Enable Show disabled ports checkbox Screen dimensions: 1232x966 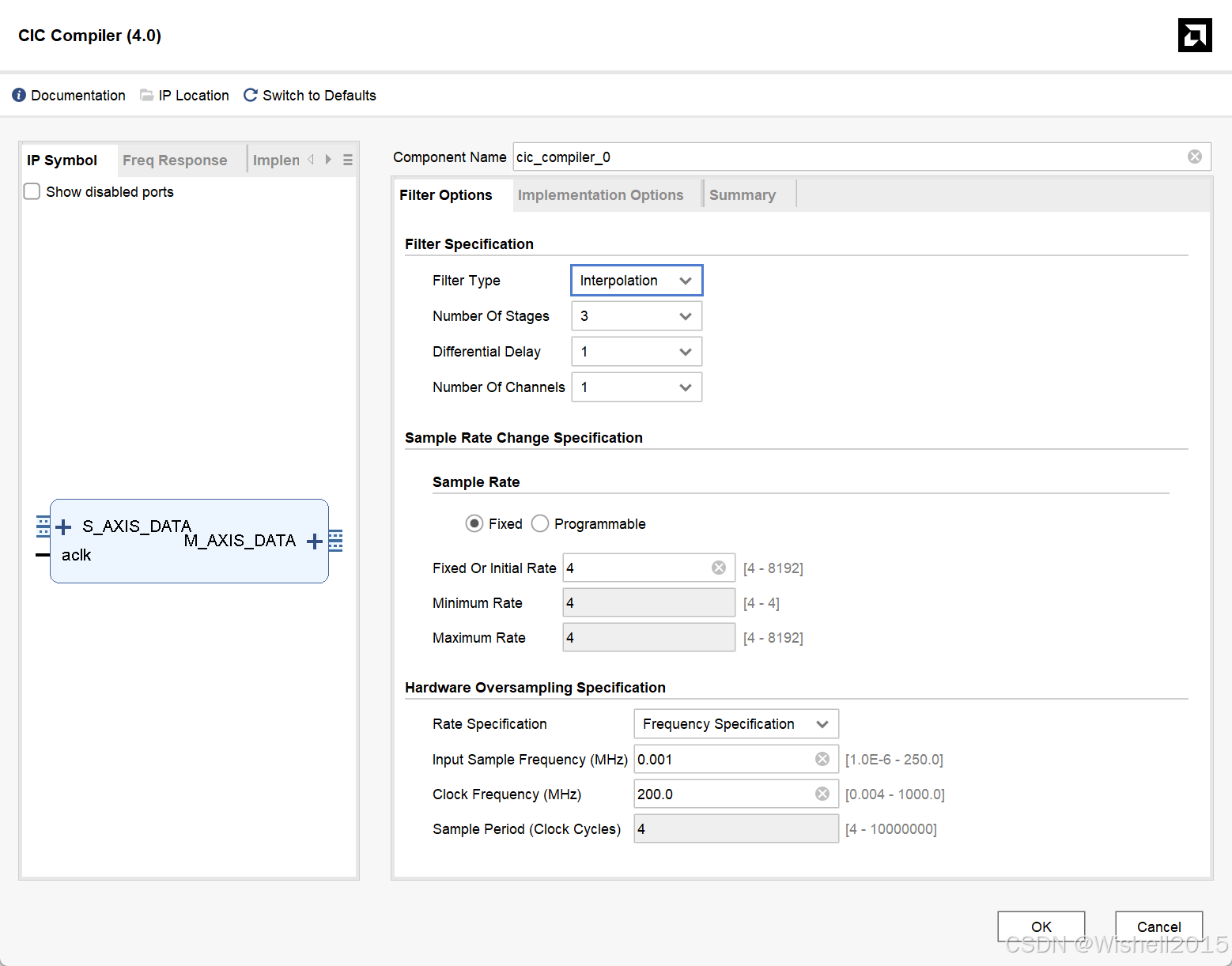(32, 191)
